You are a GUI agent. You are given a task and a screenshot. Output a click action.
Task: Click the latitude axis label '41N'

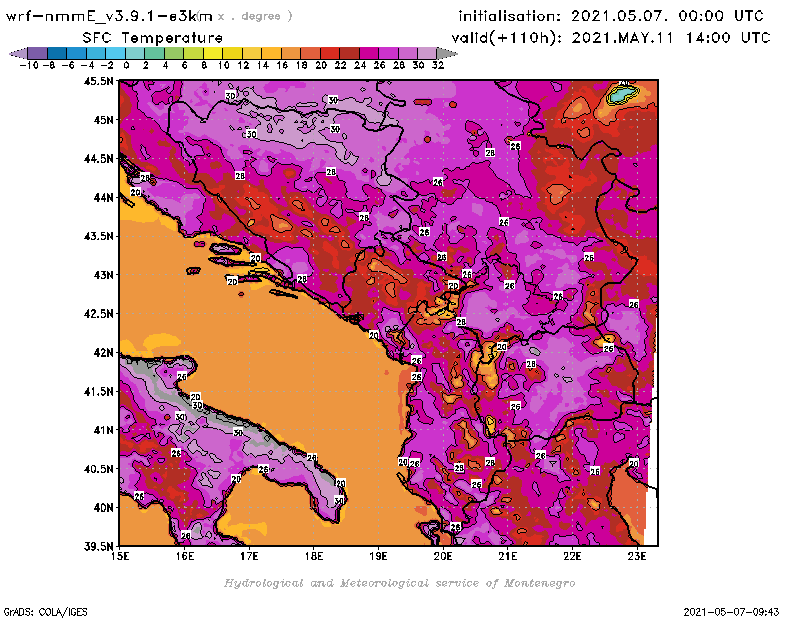click(103, 430)
